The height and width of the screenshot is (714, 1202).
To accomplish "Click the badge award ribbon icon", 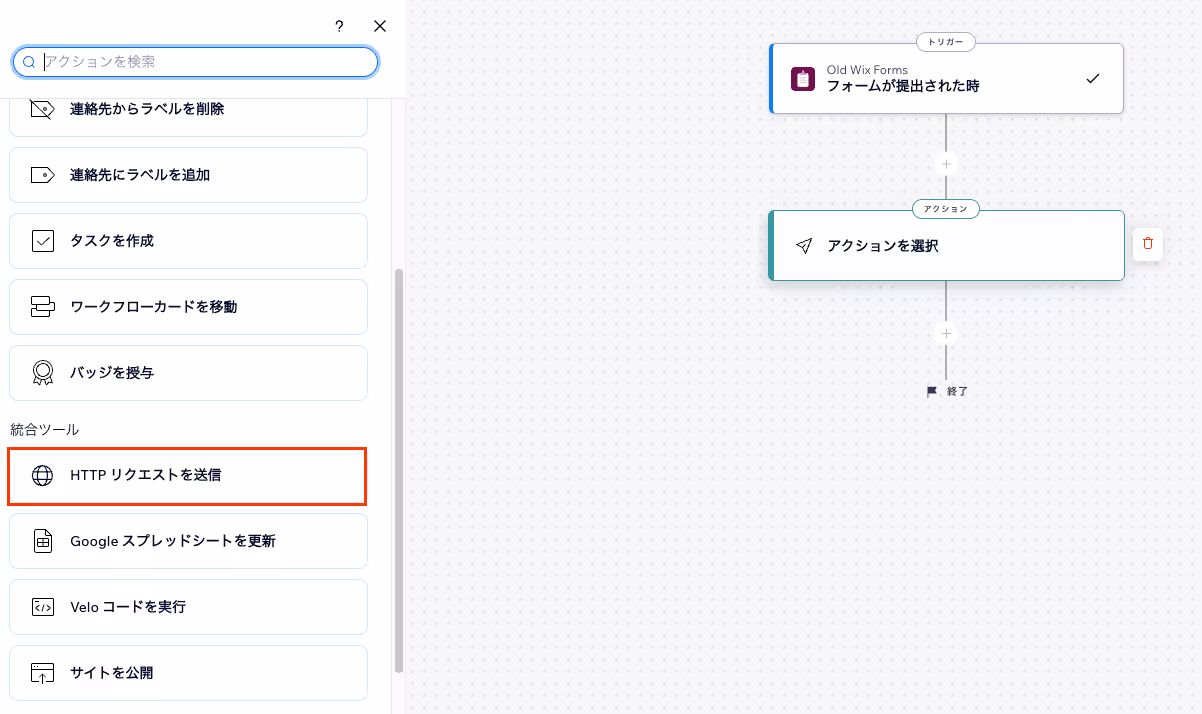I will coord(42,373).
